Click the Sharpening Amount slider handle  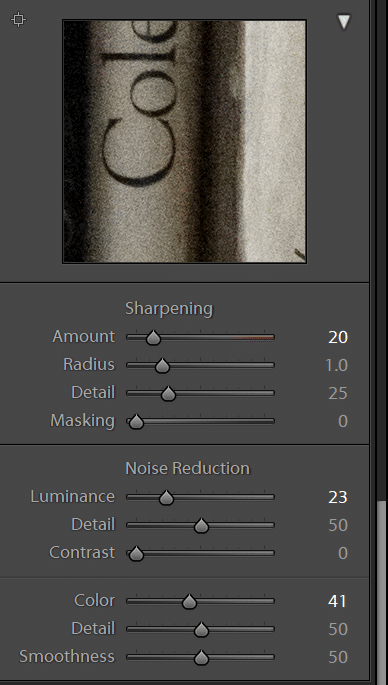click(x=153, y=338)
